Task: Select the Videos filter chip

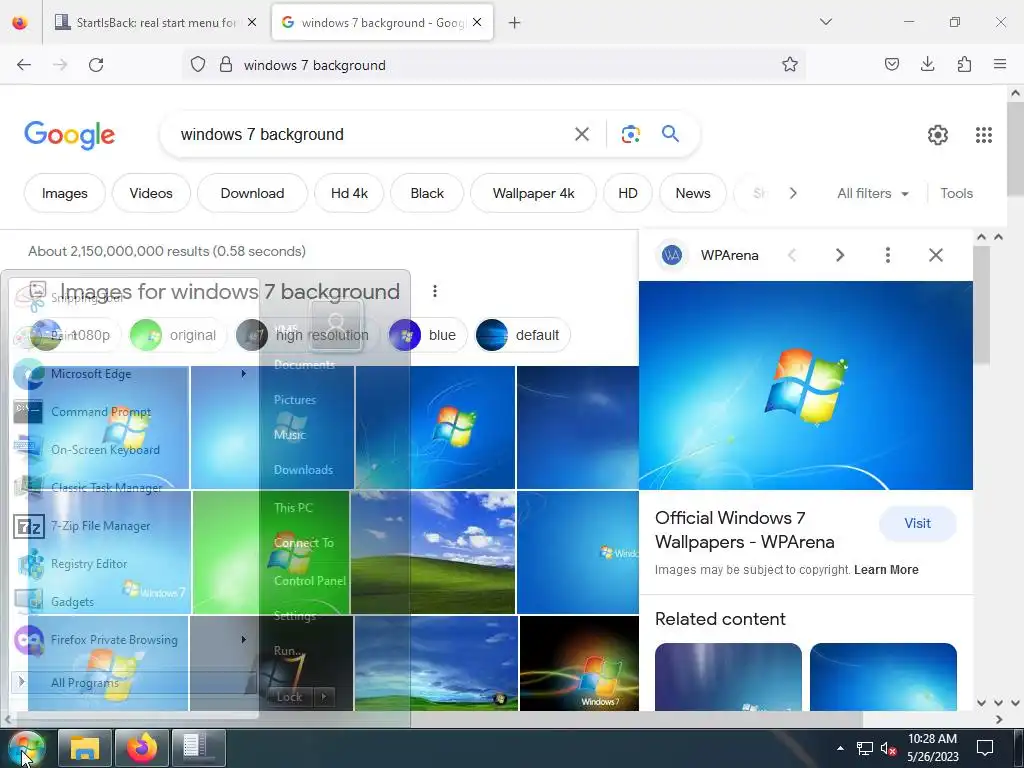Action: (x=151, y=193)
